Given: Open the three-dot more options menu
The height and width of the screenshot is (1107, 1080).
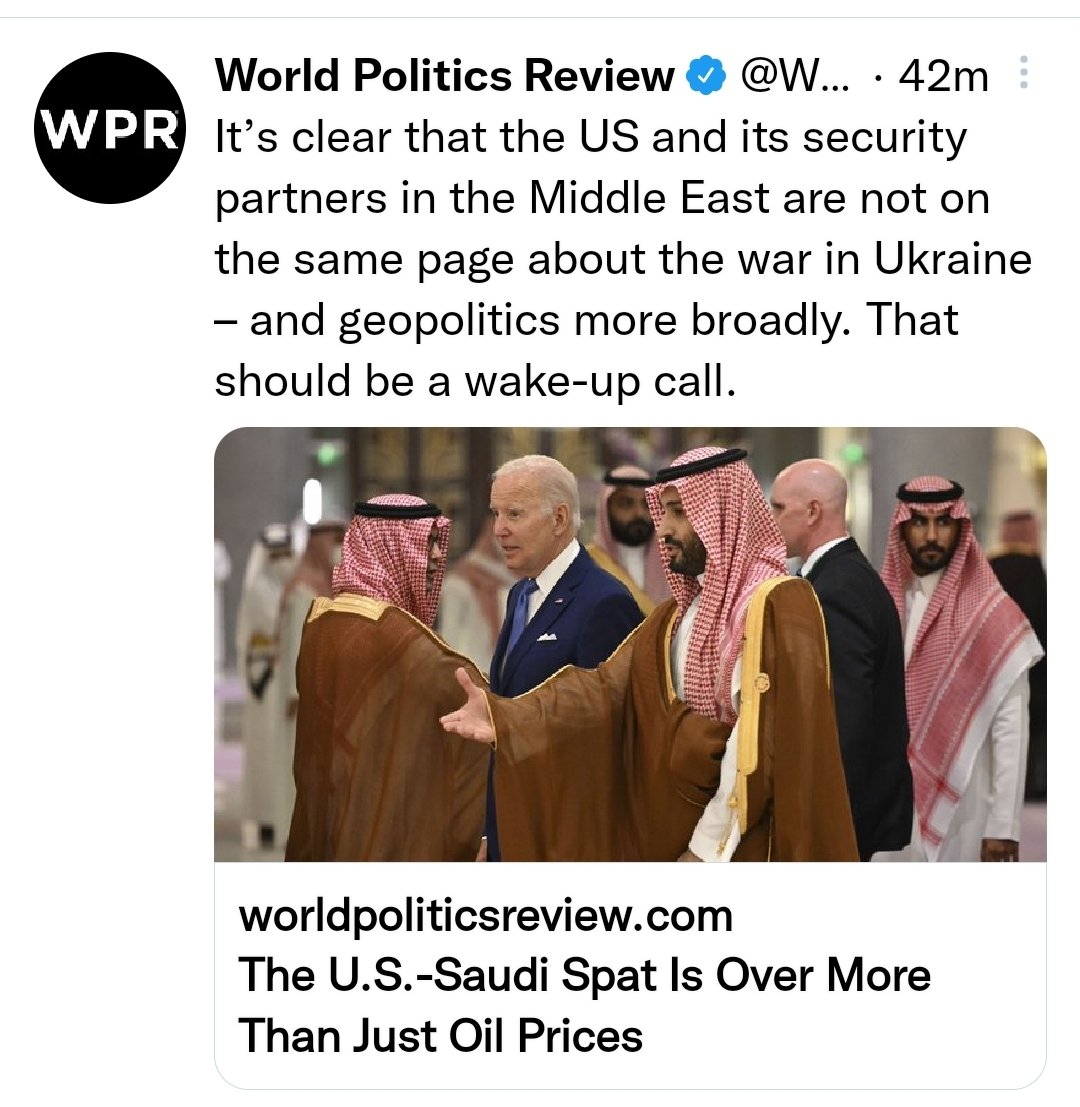Looking at the screenshot, I should pos(1024,72).
